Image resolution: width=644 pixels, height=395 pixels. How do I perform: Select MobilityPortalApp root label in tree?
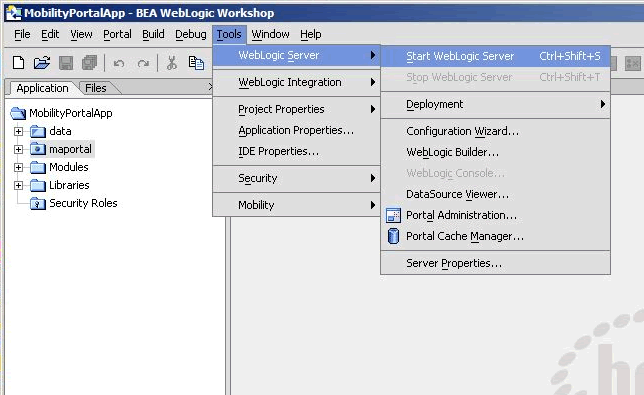71,113
